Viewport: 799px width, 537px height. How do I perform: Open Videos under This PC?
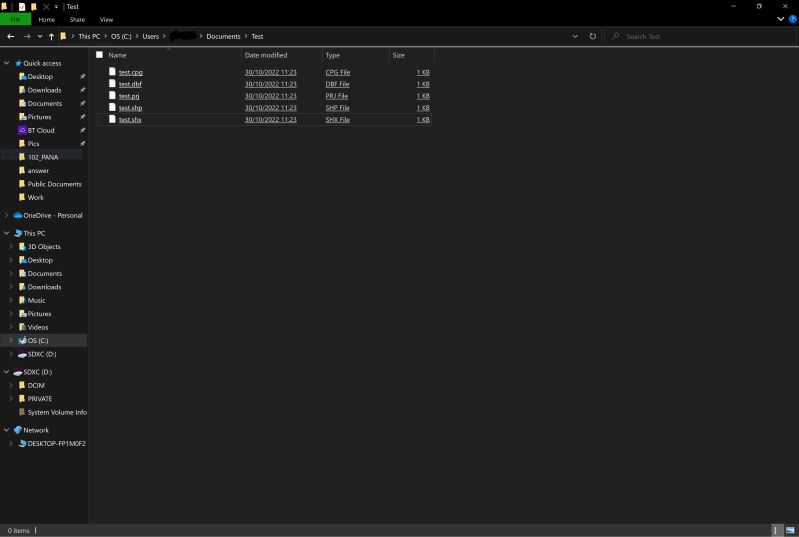click(x=38, y=327)
